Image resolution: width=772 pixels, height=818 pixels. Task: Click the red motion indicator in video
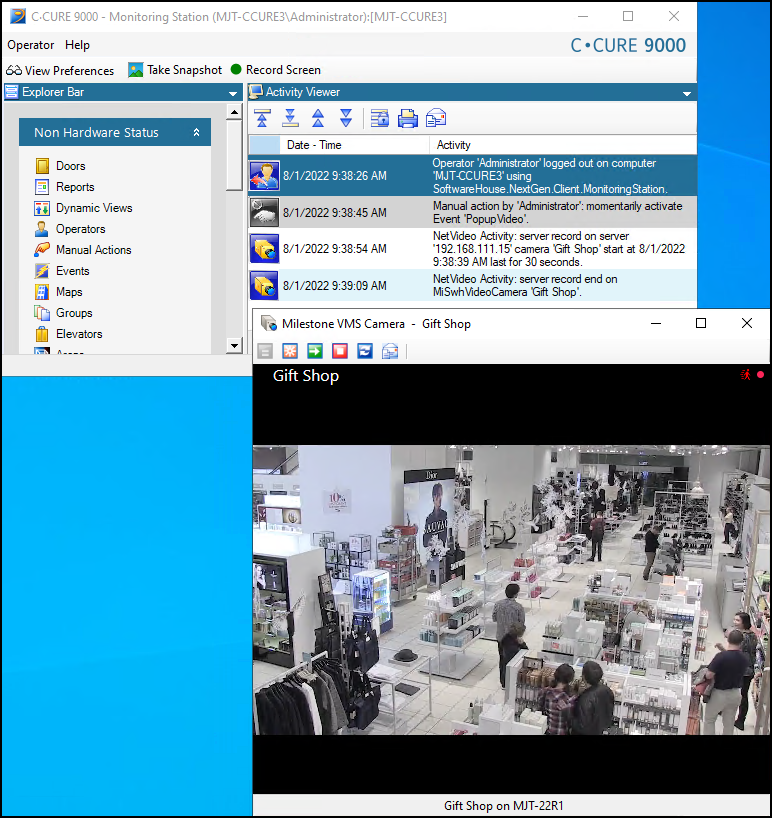coord(746,375)
